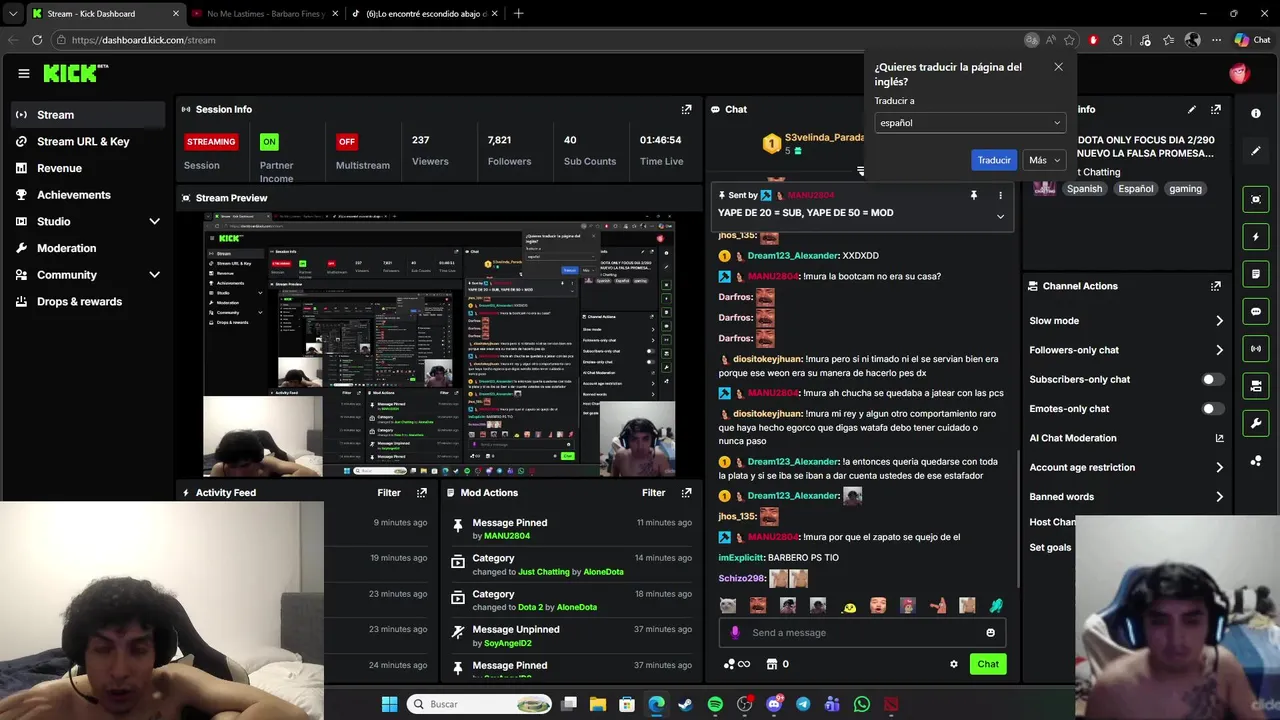Toggle the stream preview widget icon
The image size is (1280, 720).
[1256, 200]
